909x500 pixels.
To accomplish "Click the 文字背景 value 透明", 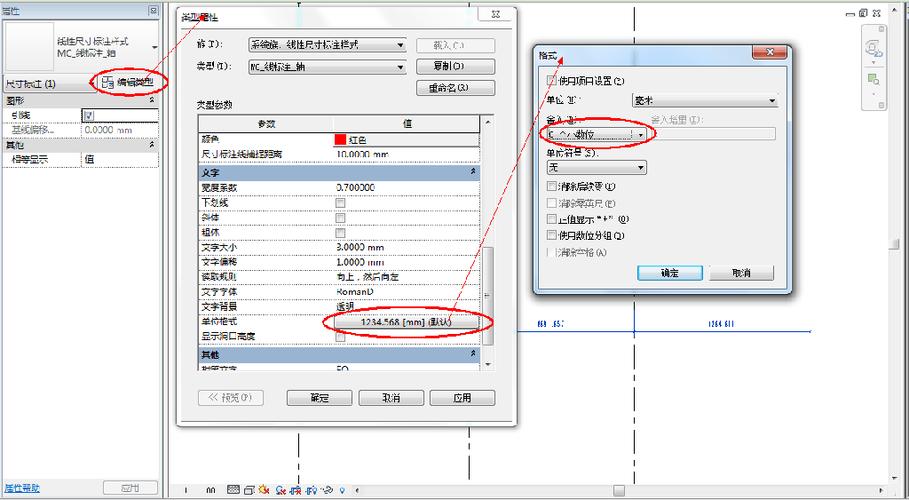I will click(x=406, y=306).
